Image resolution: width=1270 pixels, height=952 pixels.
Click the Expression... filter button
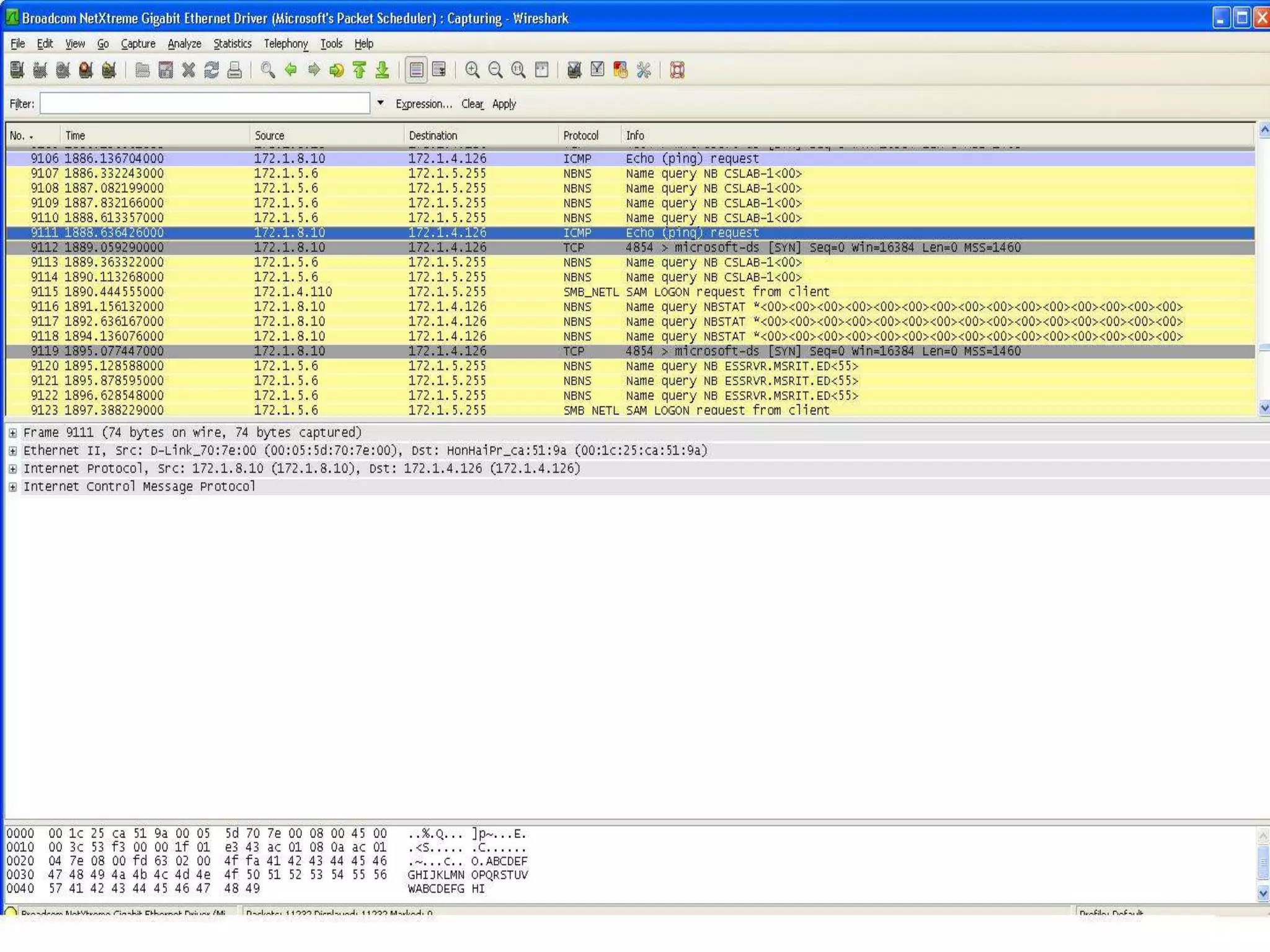pyautogui.click(x=424, y=104)
